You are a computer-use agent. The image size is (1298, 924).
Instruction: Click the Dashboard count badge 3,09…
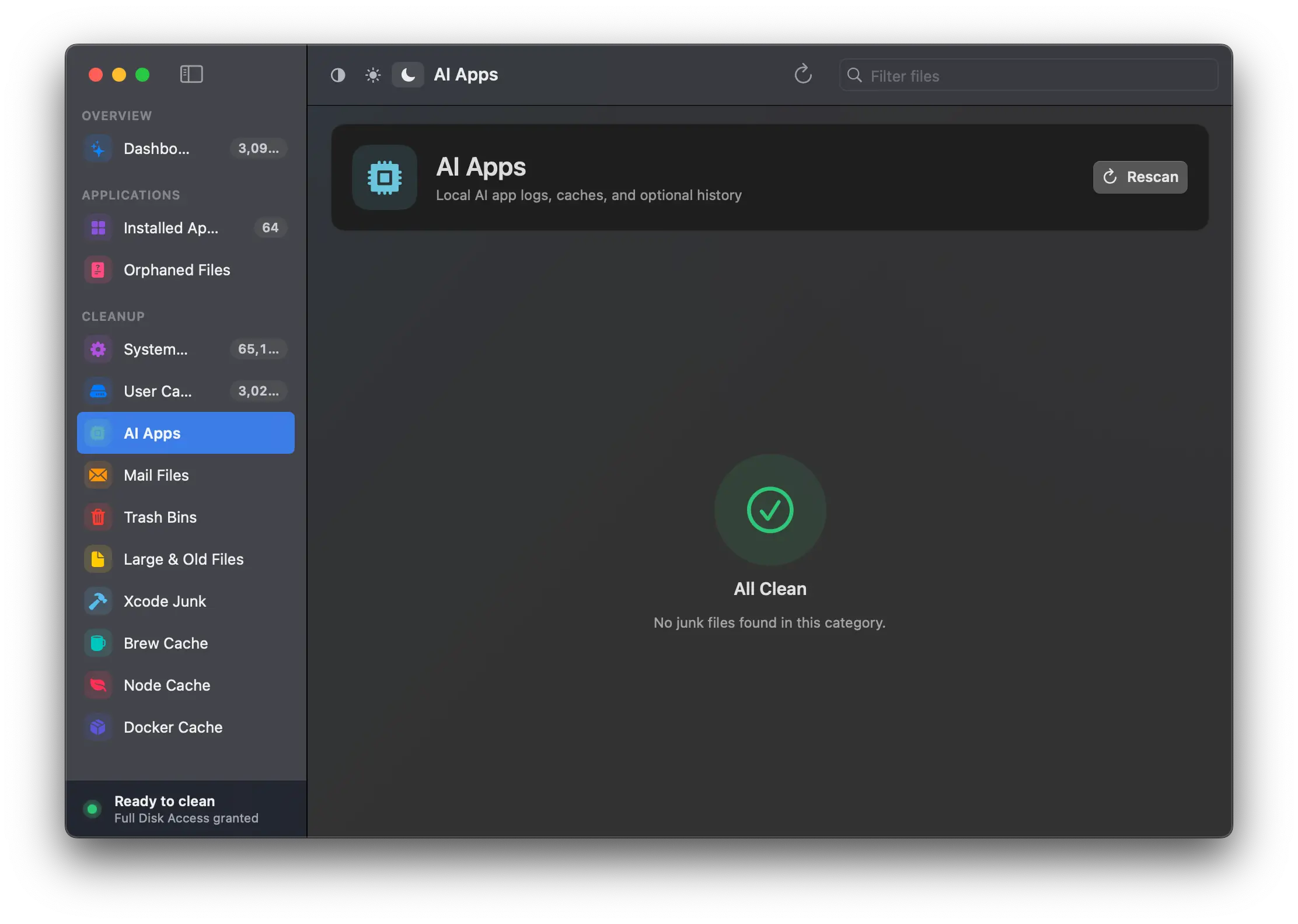259,149
